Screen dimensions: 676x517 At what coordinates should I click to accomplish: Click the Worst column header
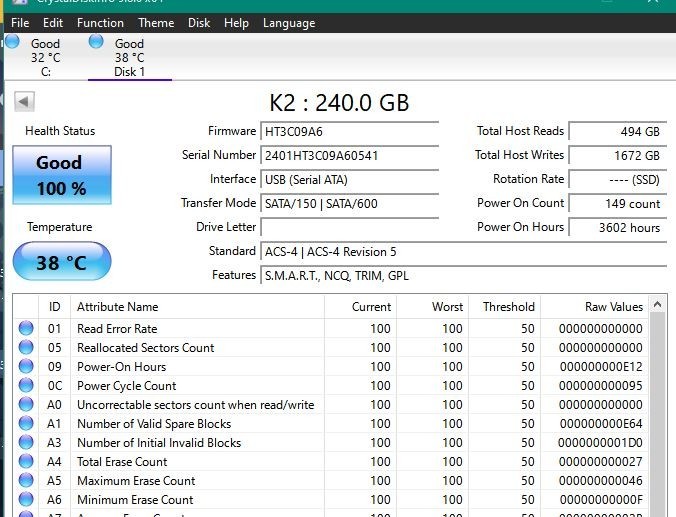pyautogui.click(x=432, y=307)
